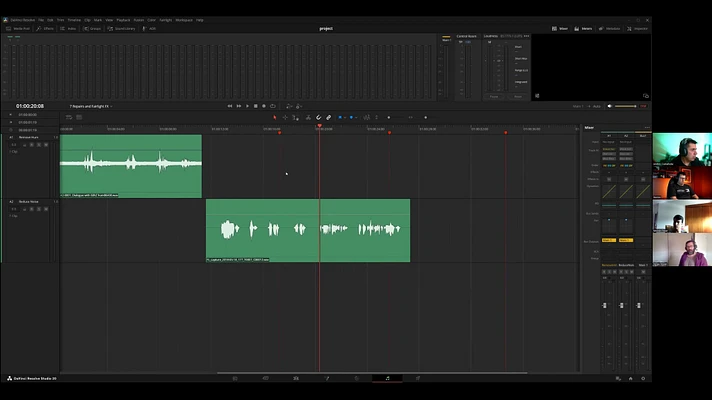Image resolution: width=712 pixels, height=400 pixels.
Task: Adjust the monitor volume slider
Action: pos(626,106)
